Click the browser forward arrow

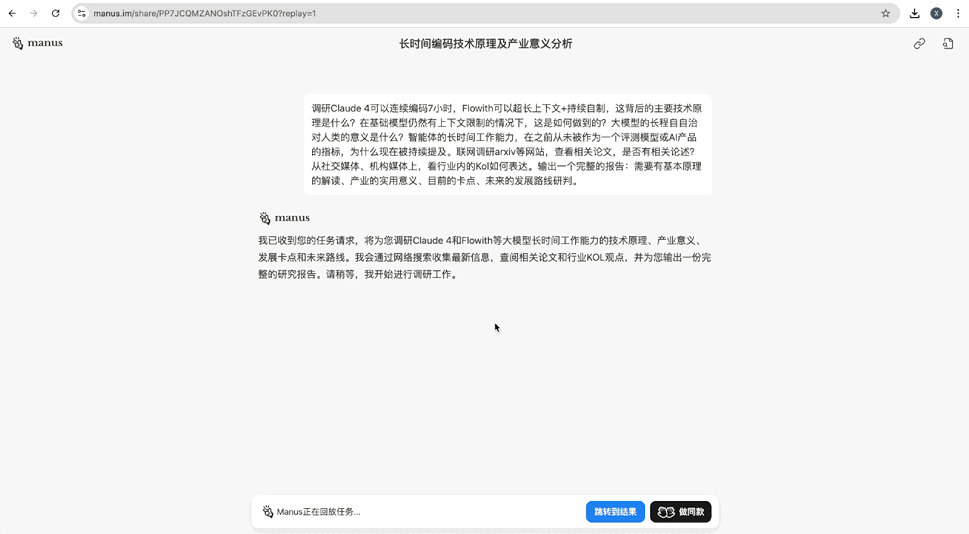(33, 13)
